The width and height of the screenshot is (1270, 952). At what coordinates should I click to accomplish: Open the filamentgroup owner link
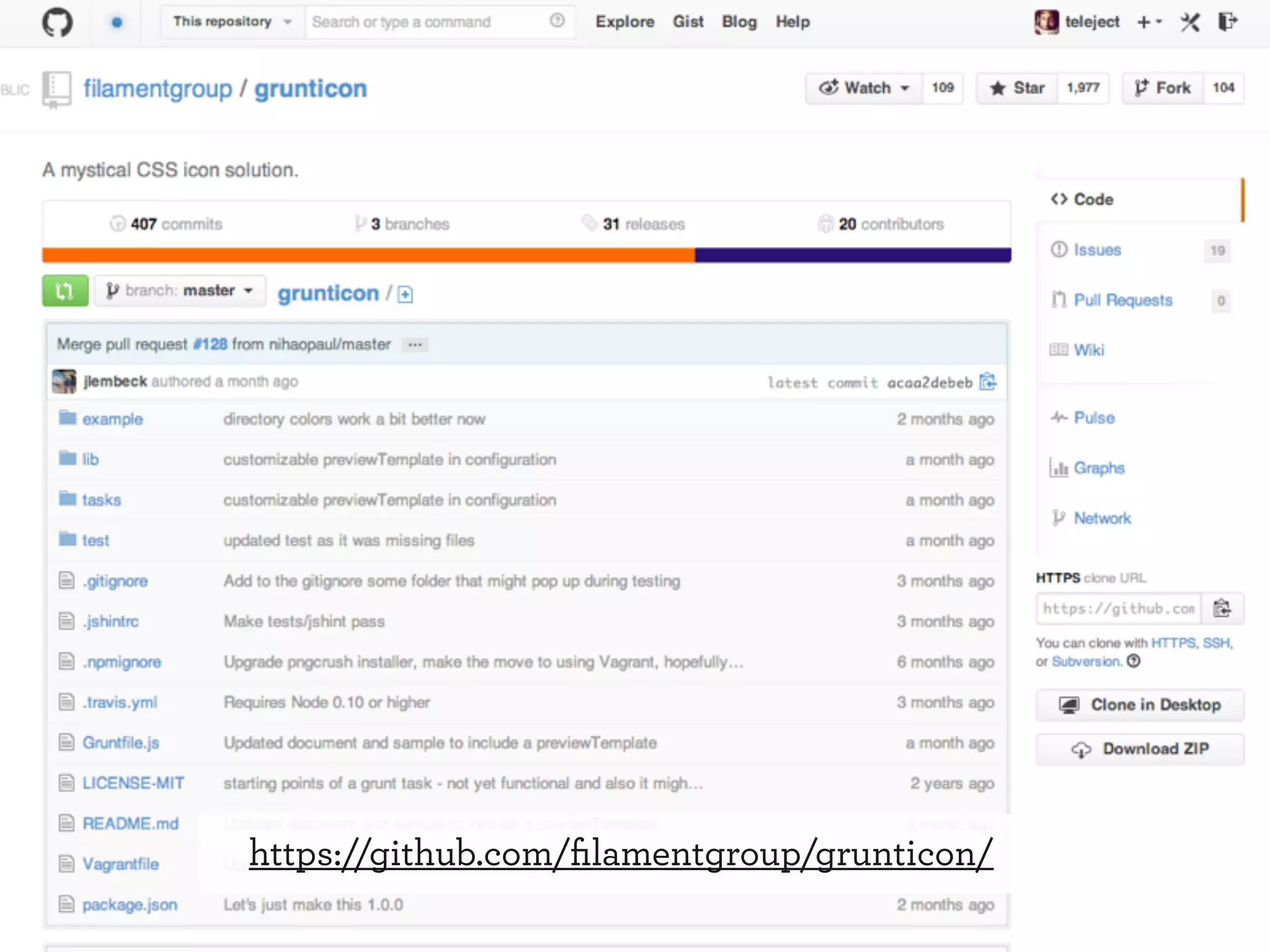click(158, 89)
